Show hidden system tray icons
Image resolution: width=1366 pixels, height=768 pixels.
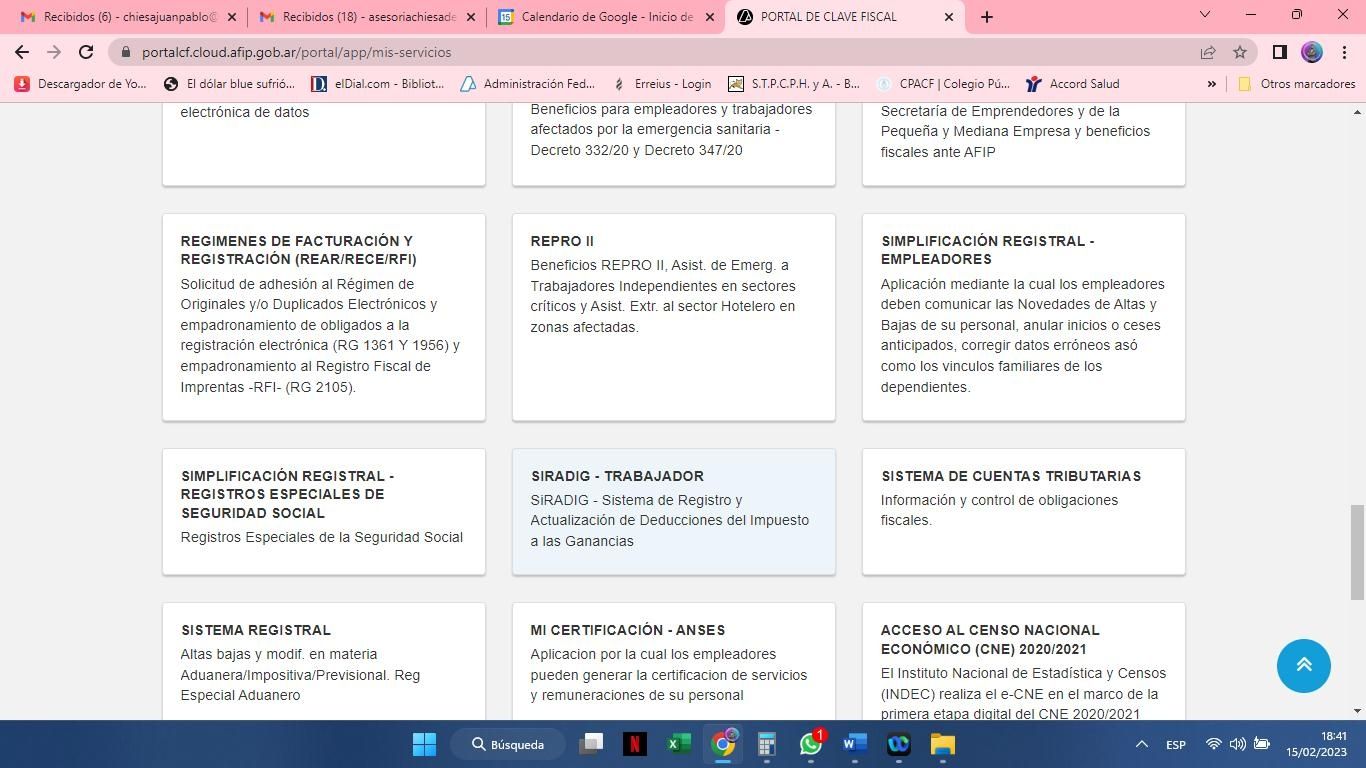point(1141,744)
